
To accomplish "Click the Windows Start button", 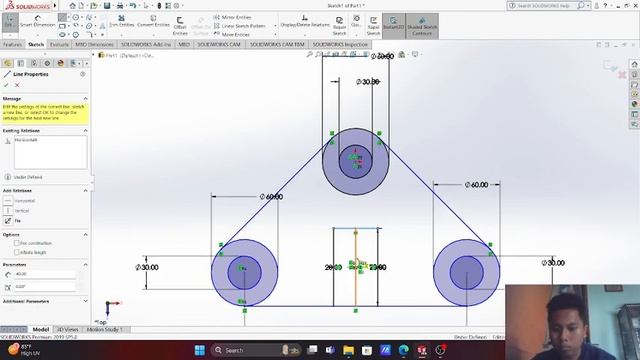I will coord(200,350).
